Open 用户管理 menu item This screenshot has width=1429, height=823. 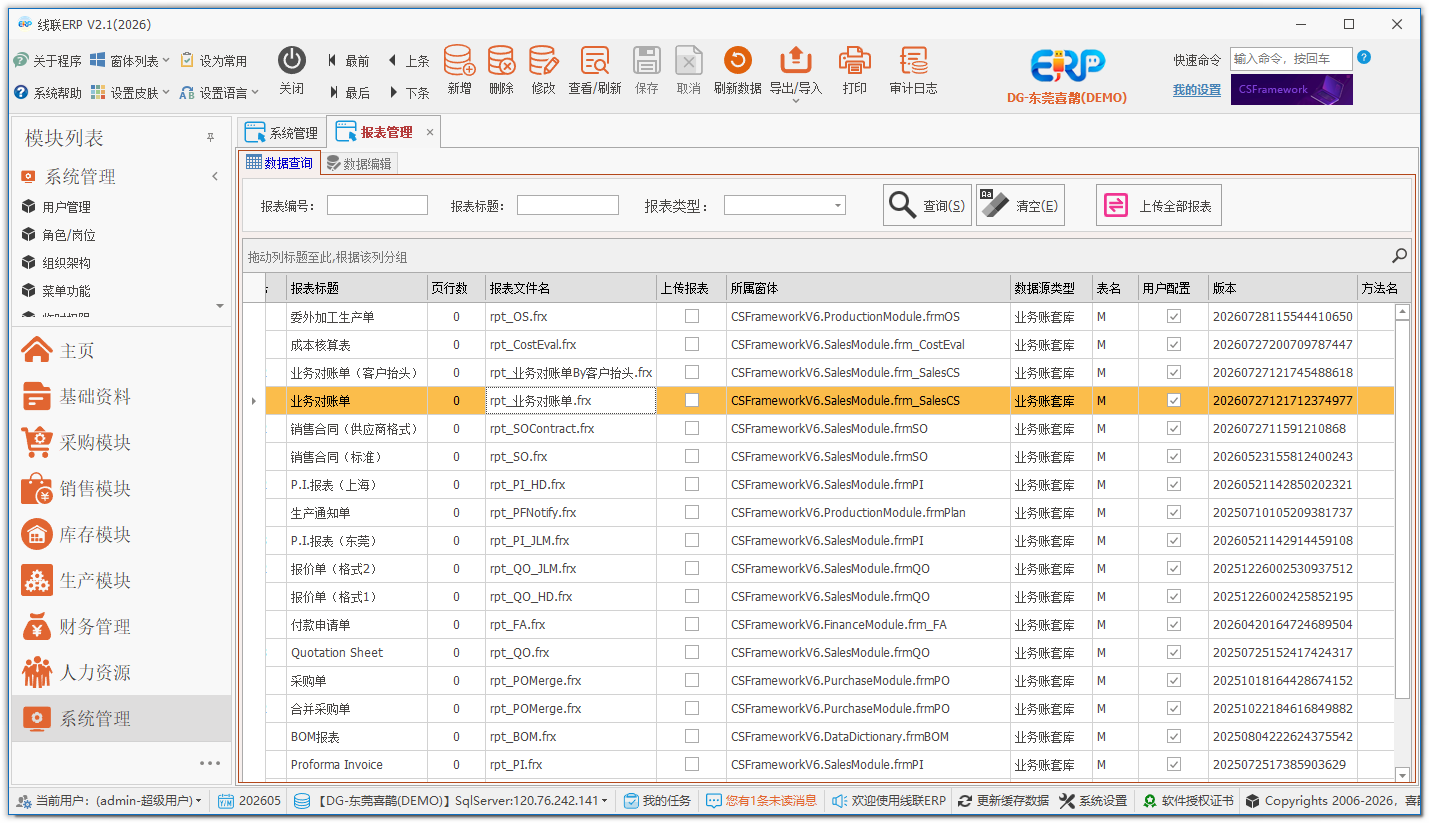coord(67,207)
